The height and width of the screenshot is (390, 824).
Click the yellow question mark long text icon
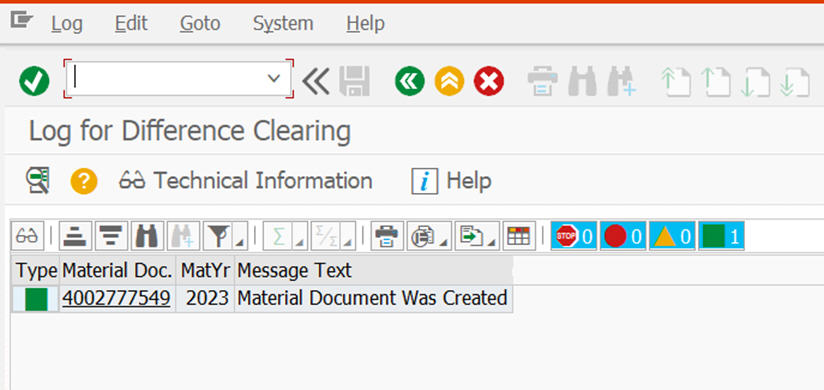(x=84, y=181)
